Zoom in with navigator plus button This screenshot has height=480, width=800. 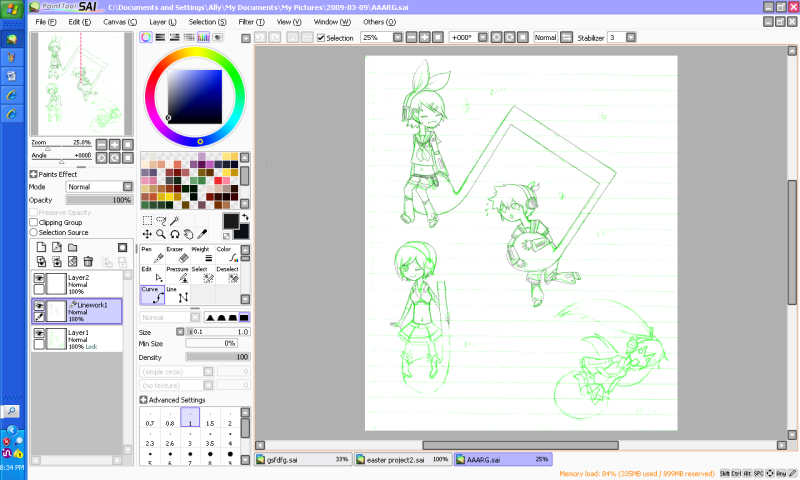click(x=115, y=145)
